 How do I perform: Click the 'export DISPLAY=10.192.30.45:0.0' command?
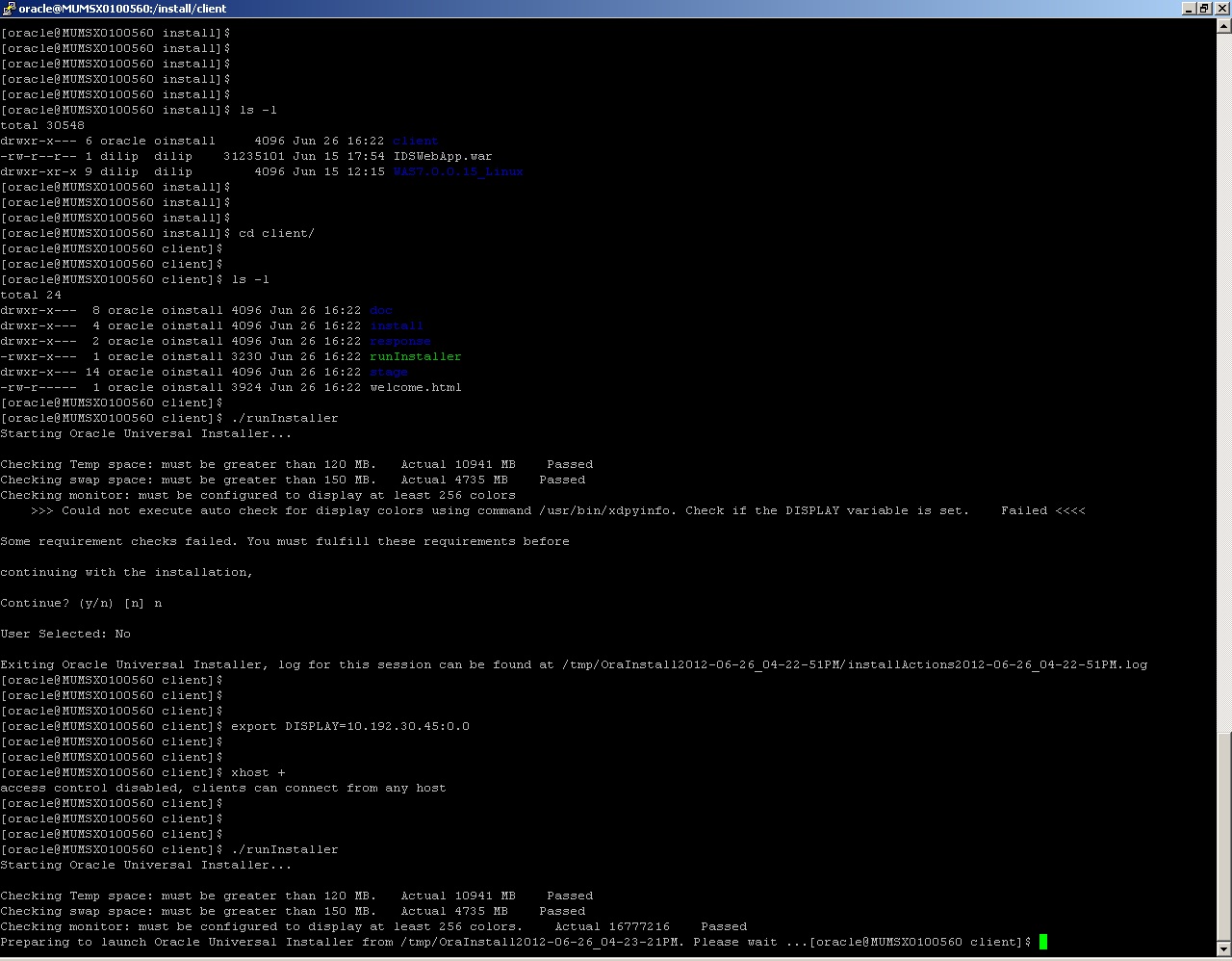(350, 726)
